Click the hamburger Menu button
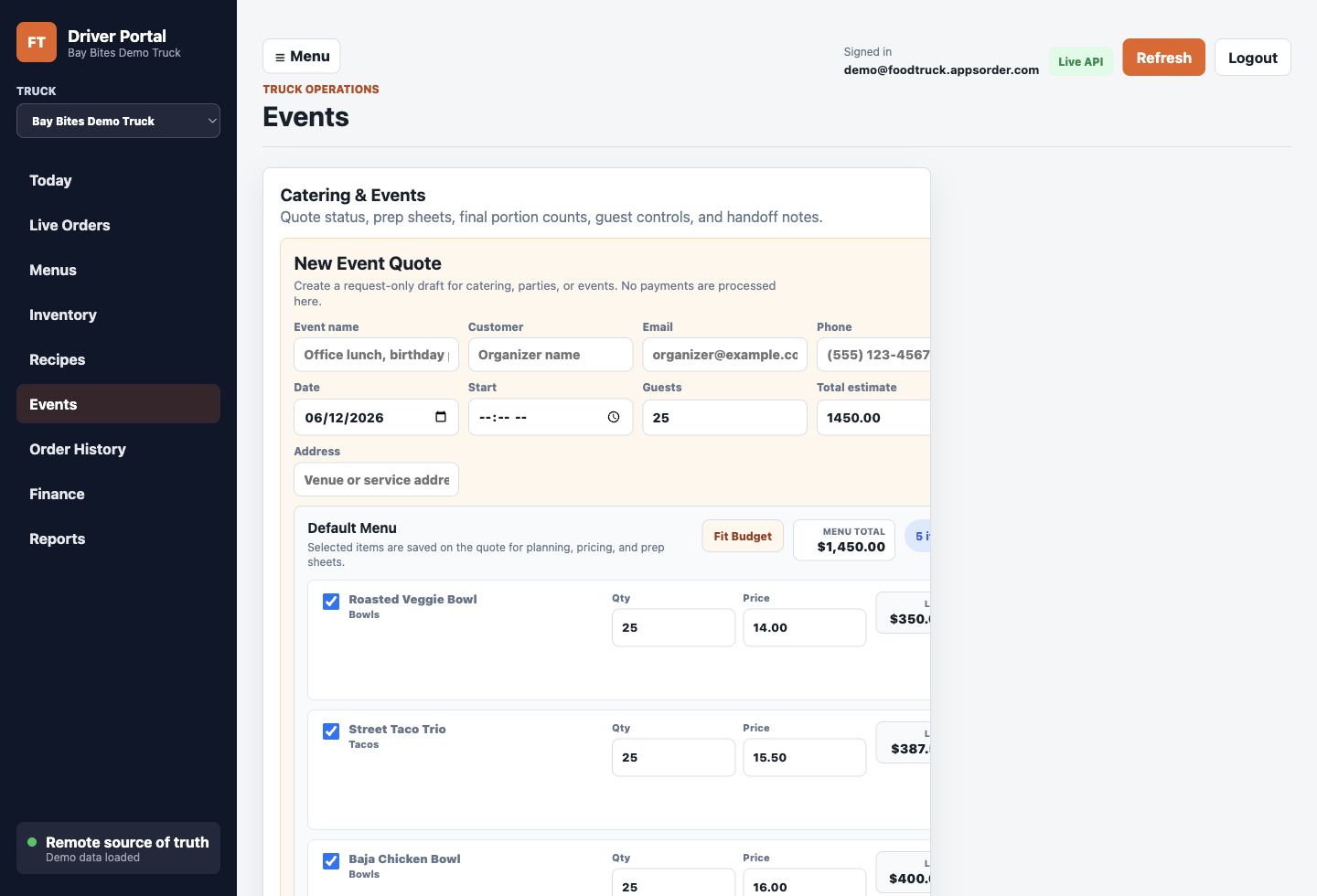The width and height of the screenshot is (1317, 896). [302, 57]
